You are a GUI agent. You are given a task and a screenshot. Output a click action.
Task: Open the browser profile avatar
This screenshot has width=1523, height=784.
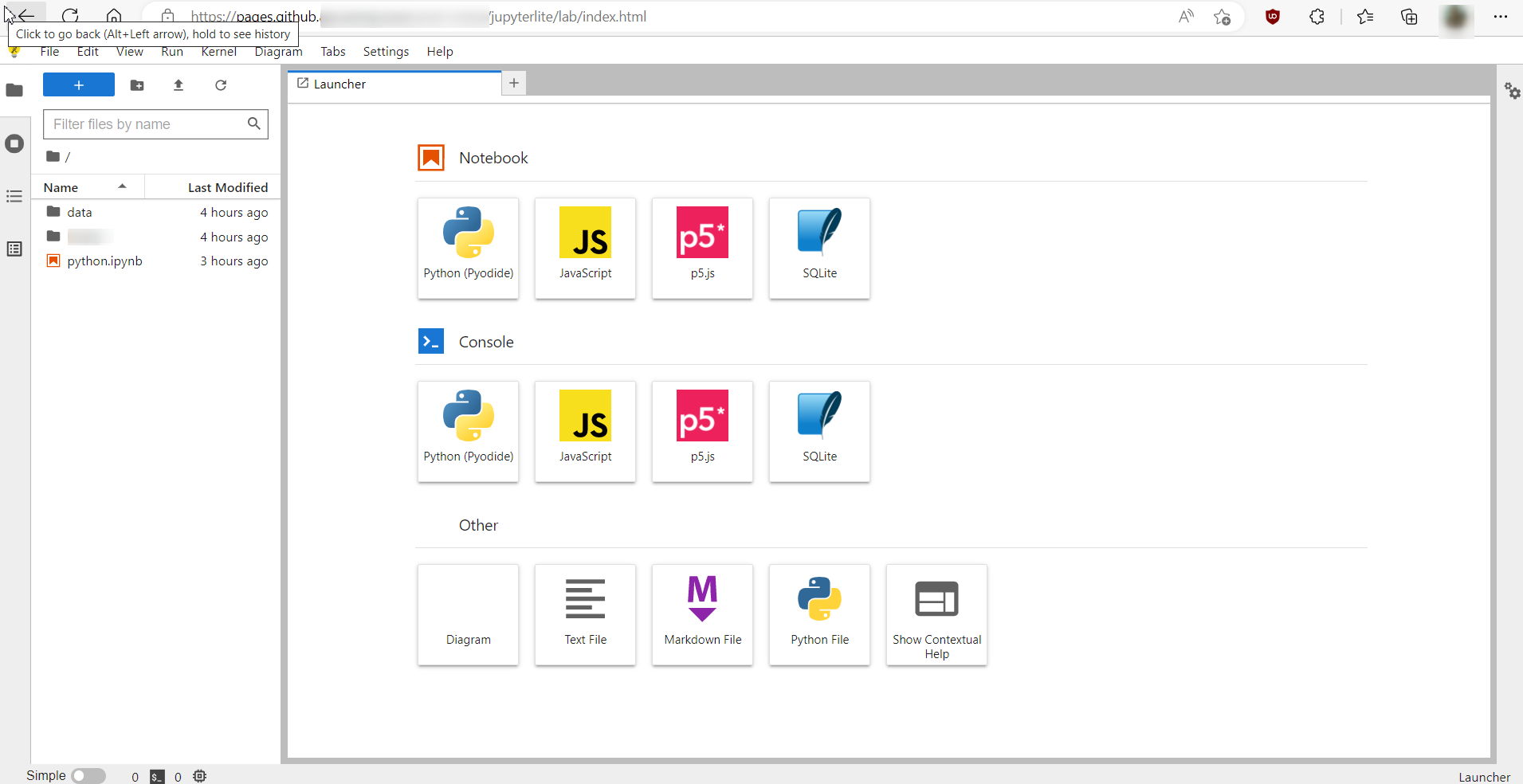[1456, 18]
